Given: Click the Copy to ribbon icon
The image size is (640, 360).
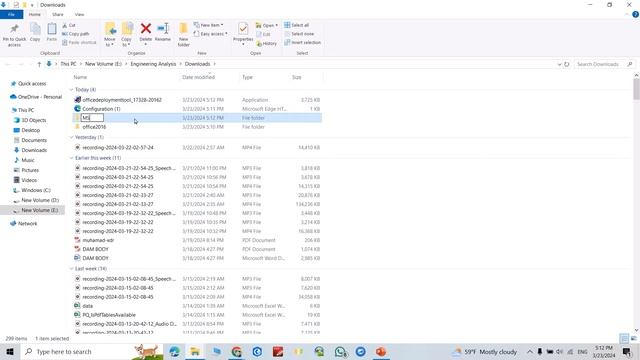Looking at the screenshot, I should [x=127, y=29].
